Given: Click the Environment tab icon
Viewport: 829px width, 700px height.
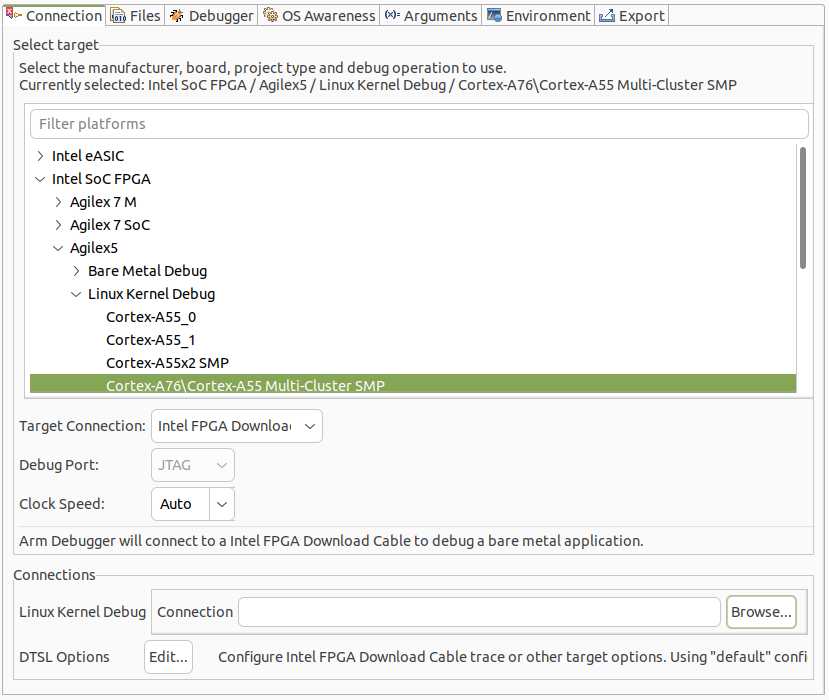Looking at the screenshot, I should click(494, 16).
